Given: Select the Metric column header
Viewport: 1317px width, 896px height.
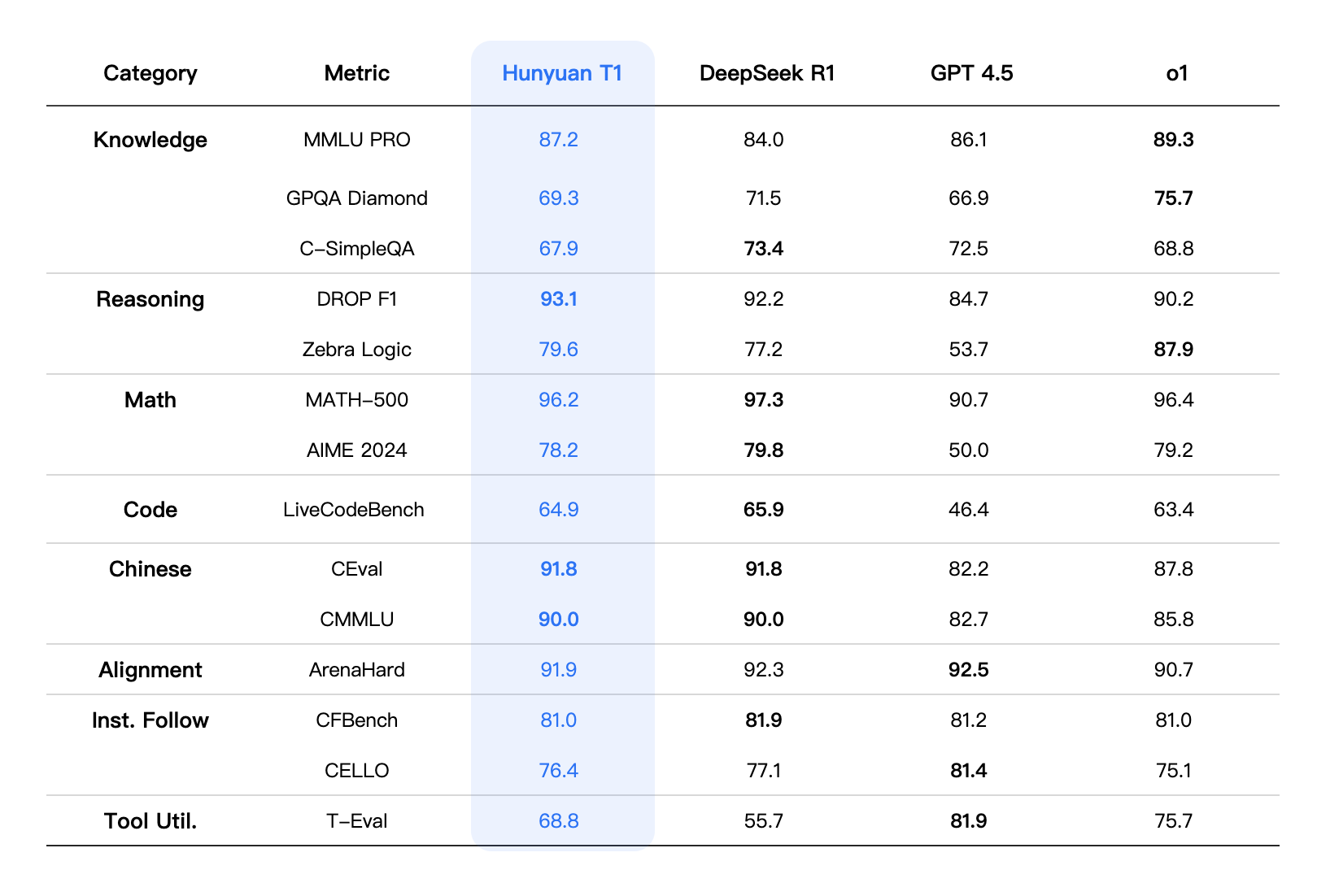Looking at the screenshot, I should (x=356, y=73).
